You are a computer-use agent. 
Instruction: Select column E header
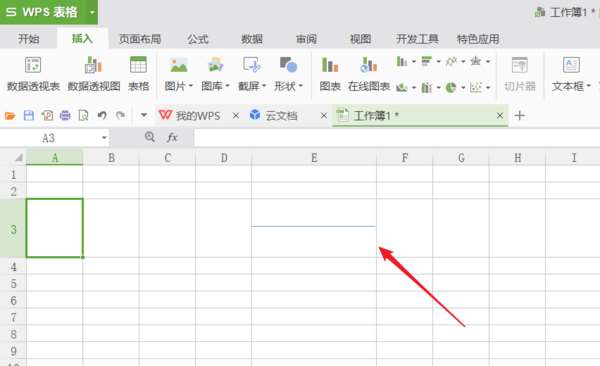point(314,158)
